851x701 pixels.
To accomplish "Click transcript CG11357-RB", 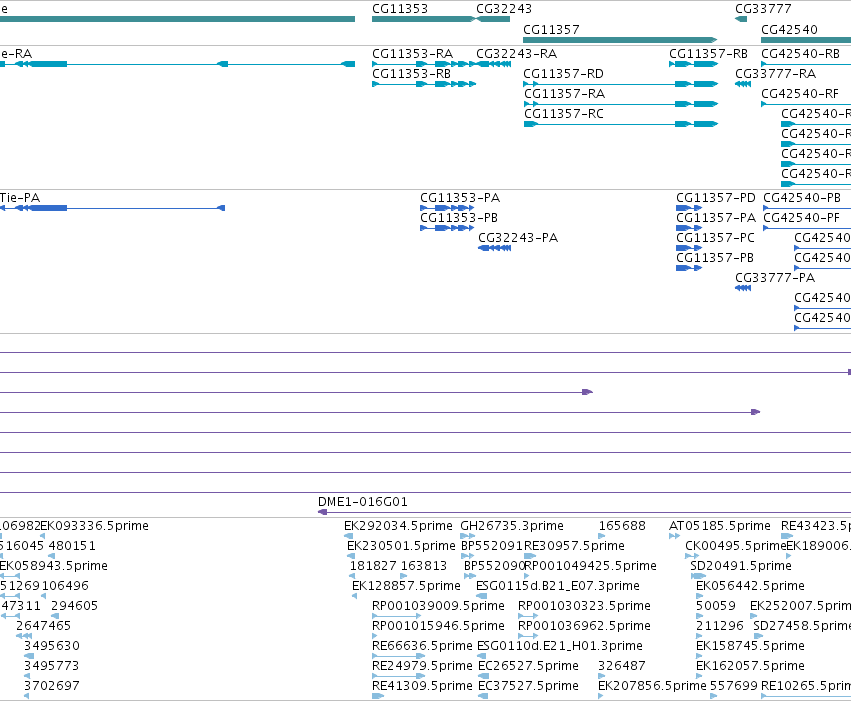I will (x=708, y=54).
